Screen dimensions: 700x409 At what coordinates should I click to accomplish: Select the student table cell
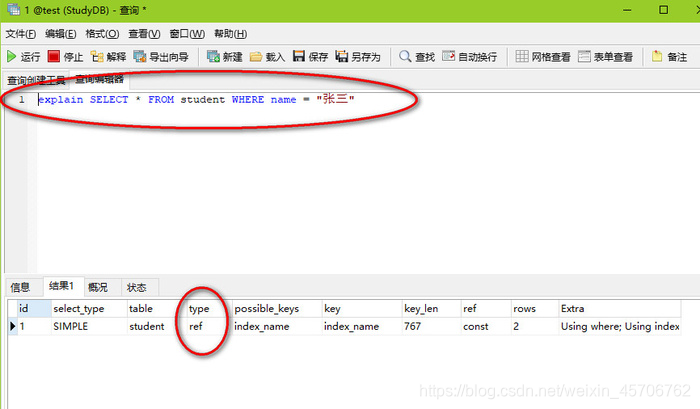tap(157, 326)
